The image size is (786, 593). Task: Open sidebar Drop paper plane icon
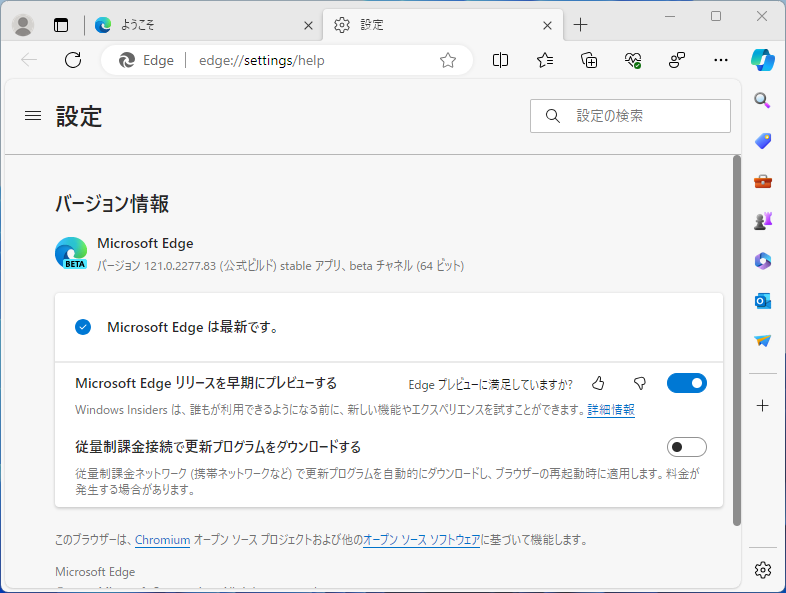coord(762,341)
